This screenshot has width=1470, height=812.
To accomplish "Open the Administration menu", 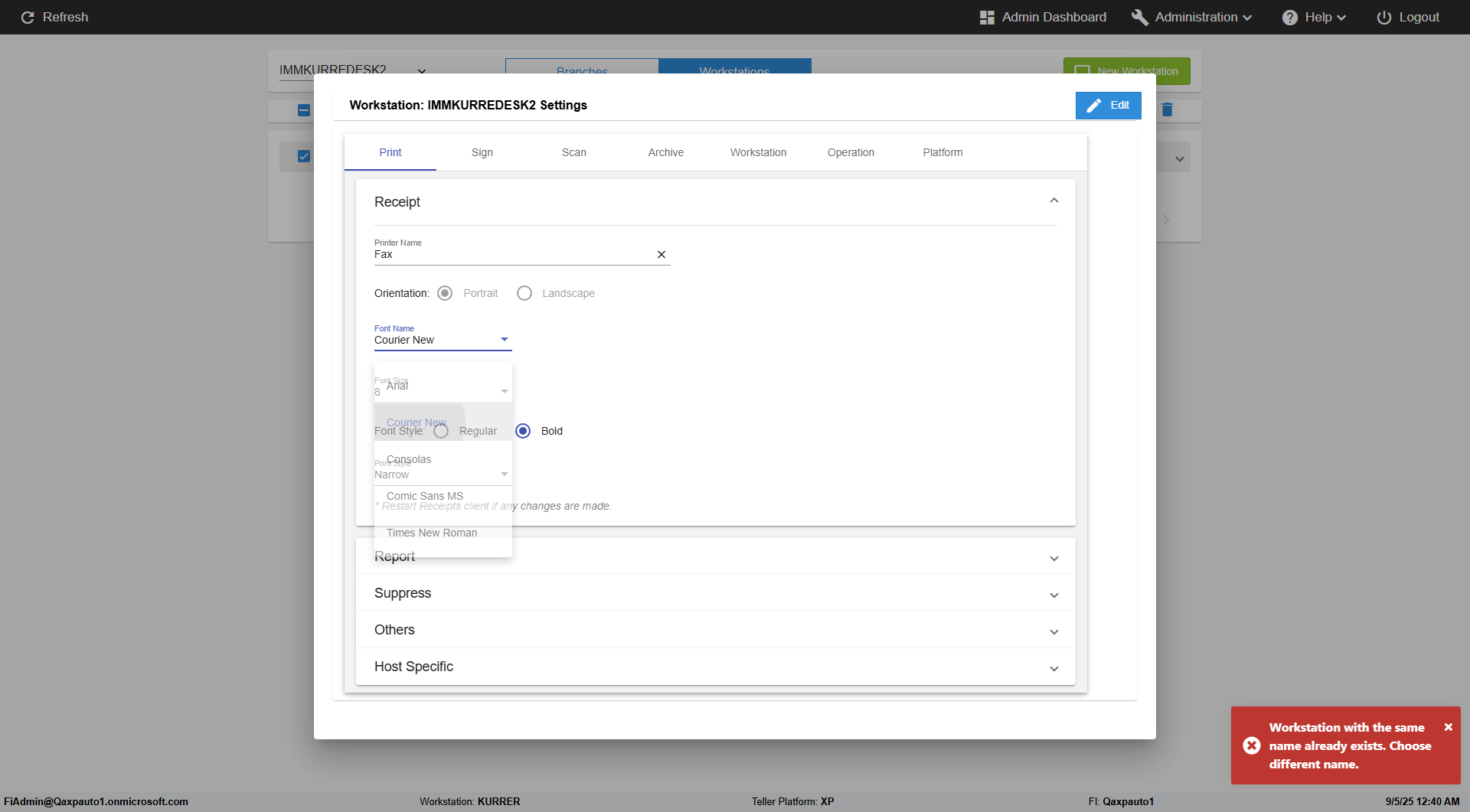I will (x=1192, y=17).
